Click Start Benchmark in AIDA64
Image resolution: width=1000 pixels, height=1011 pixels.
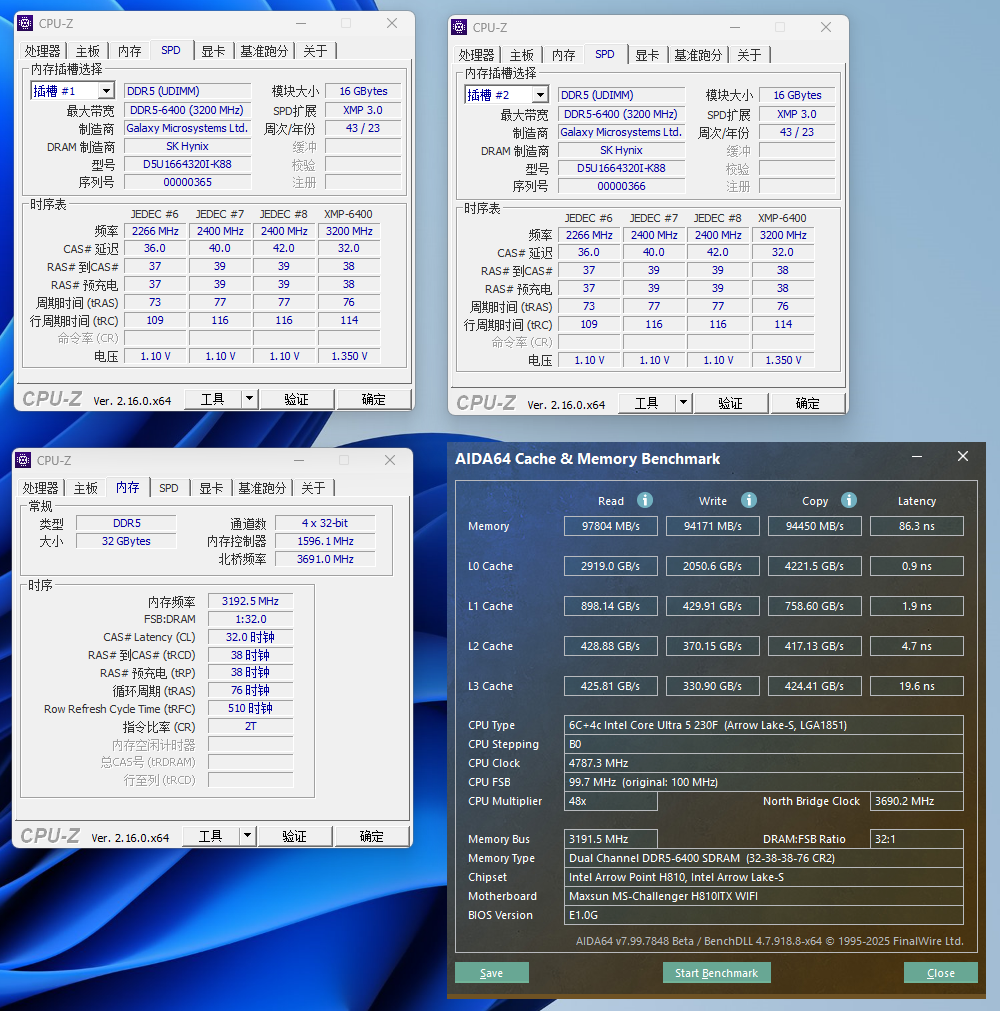click(x=716, y=973)
